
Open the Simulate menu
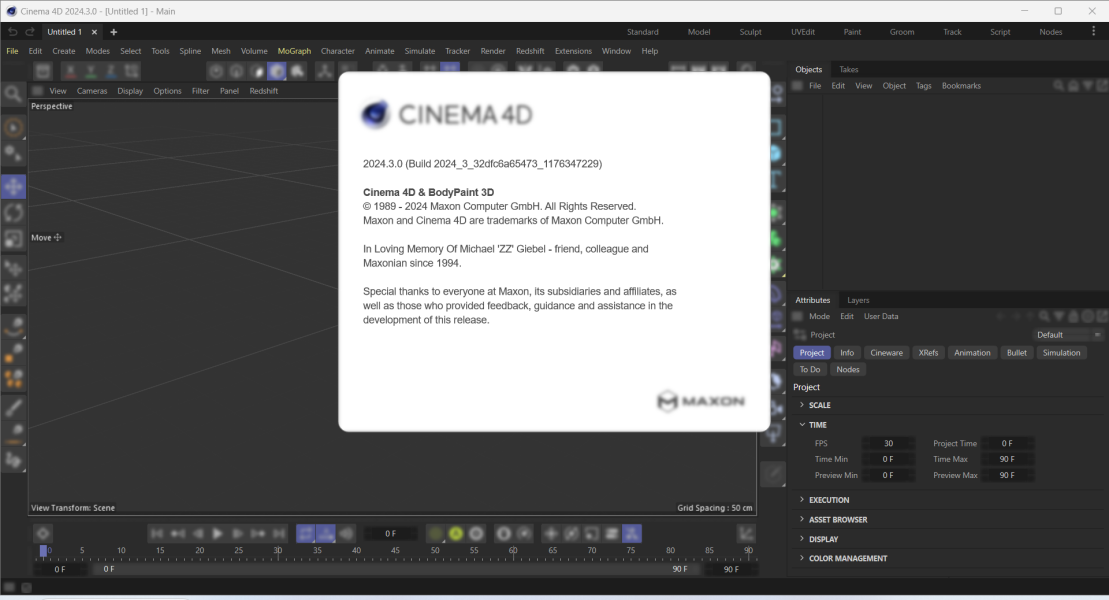[419, 51]
